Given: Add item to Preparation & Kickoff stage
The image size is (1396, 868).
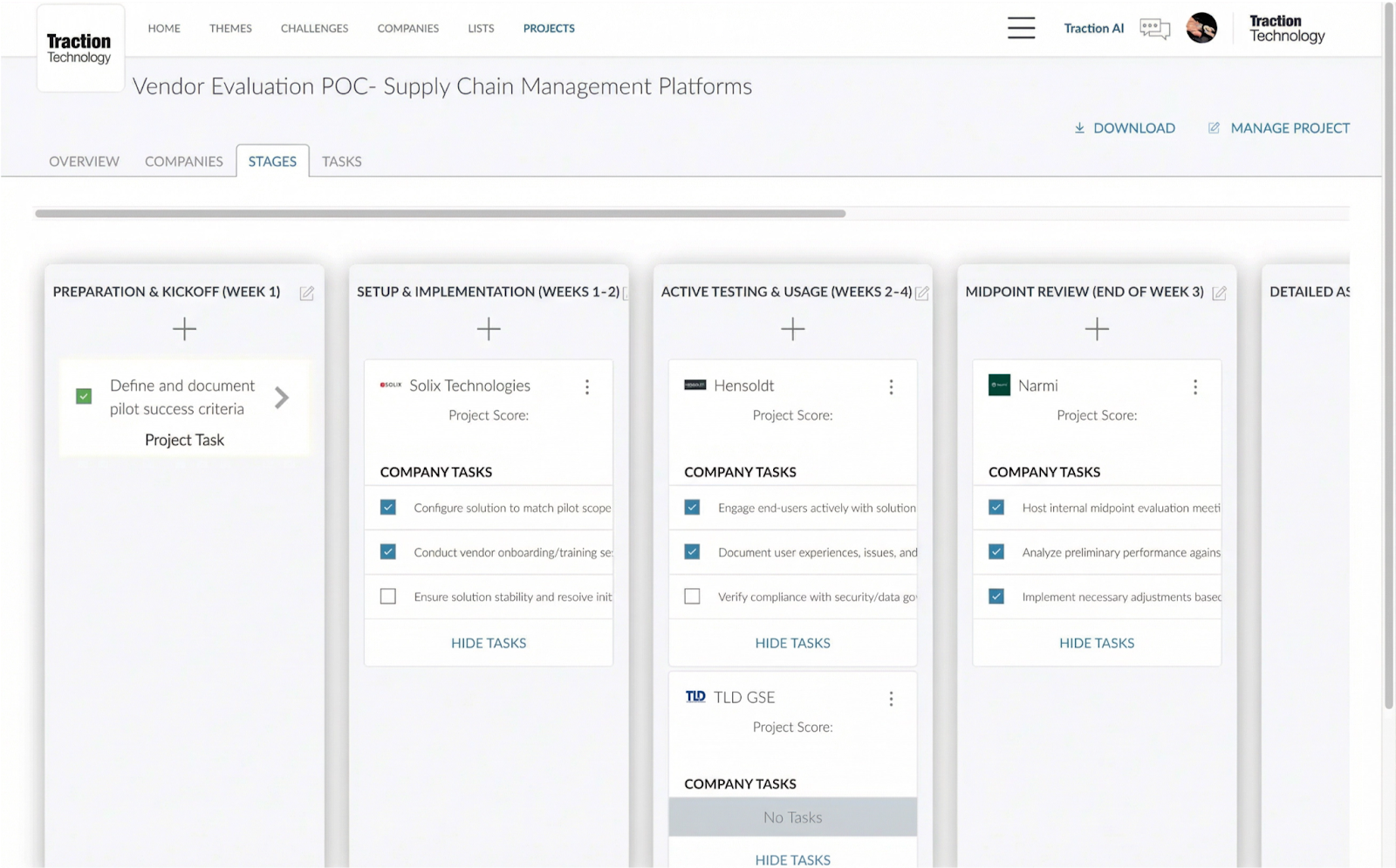Looking at the screenshot, I should tap(184, 329).
